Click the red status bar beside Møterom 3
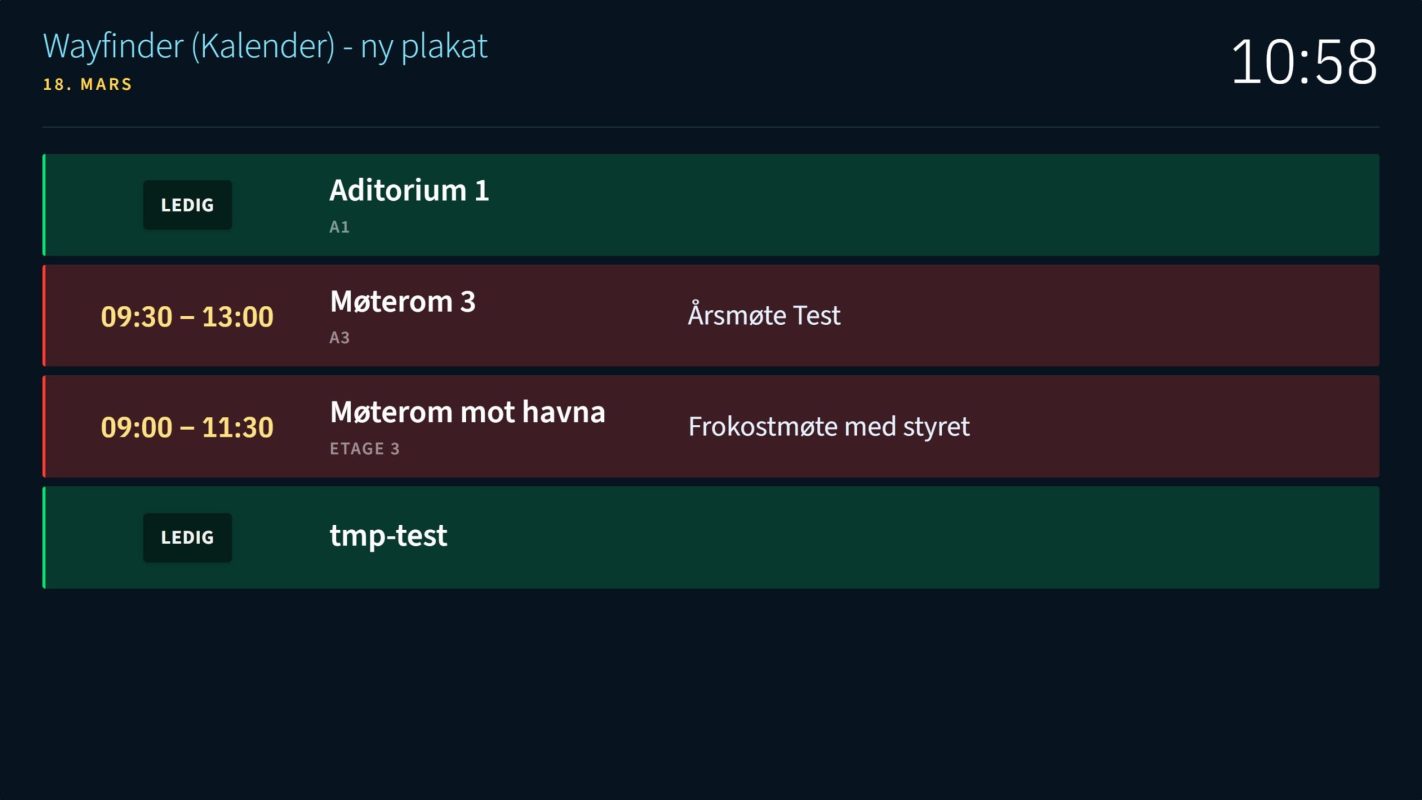1422x800 pixels. pyautogui.click(x=44, y=316)
